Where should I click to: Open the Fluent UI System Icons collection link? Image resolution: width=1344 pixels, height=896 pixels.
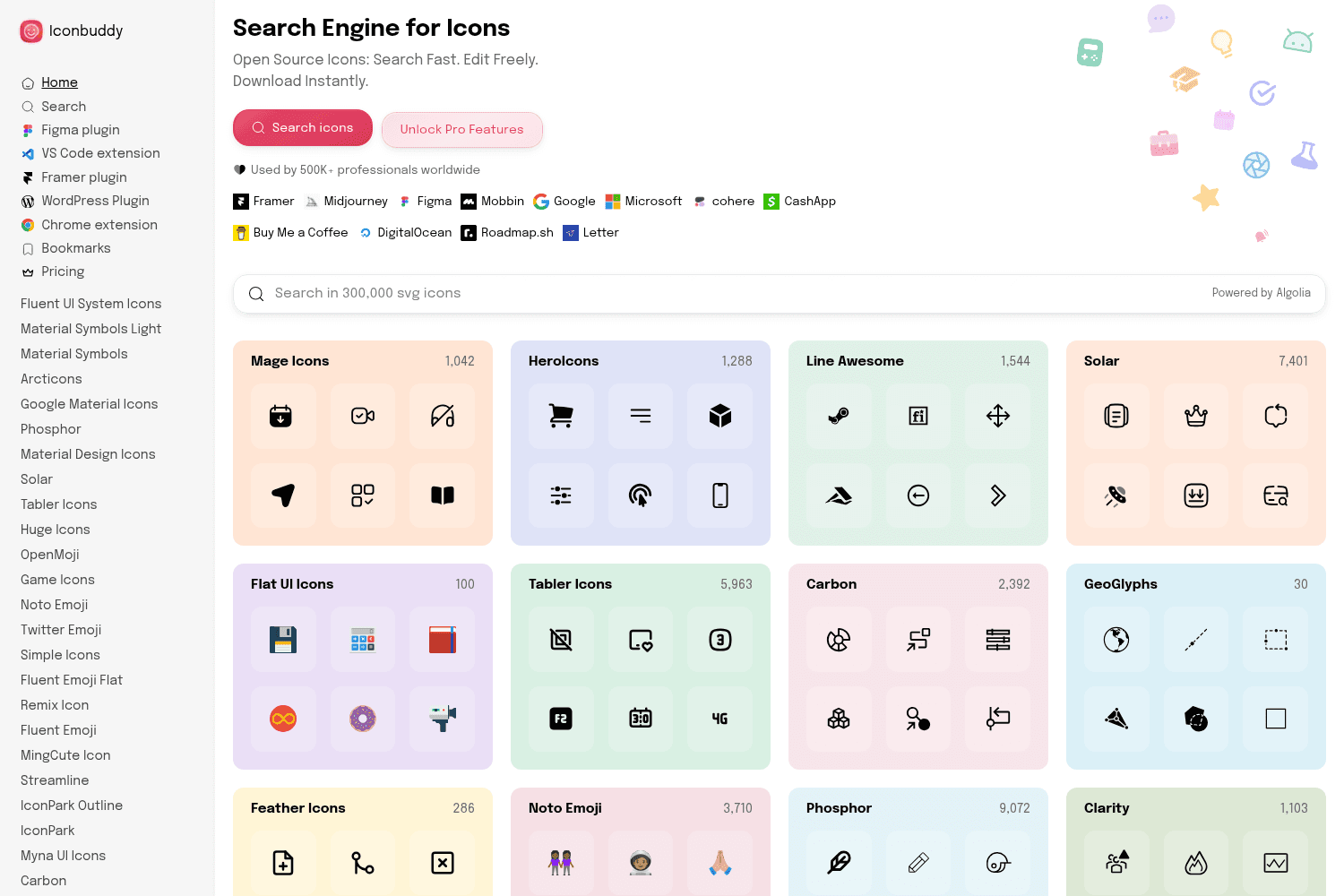(x=91, y=304)
